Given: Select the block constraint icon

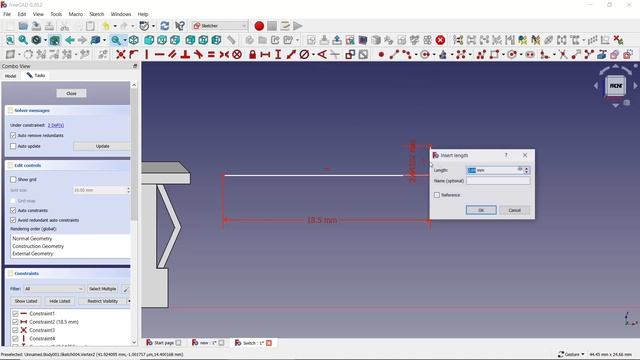Looking at the screenshot, I should [237, 54].
